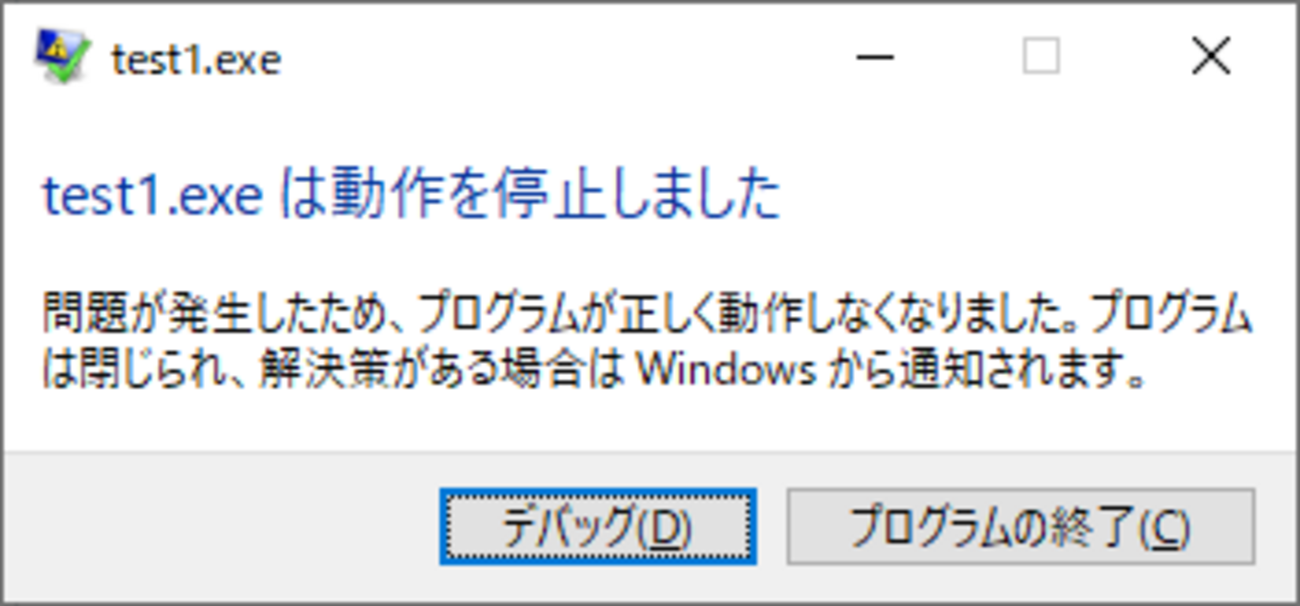Screen dimensions: 1300x606
Task: Click the デバッグ(D) button
Action: 598,526
